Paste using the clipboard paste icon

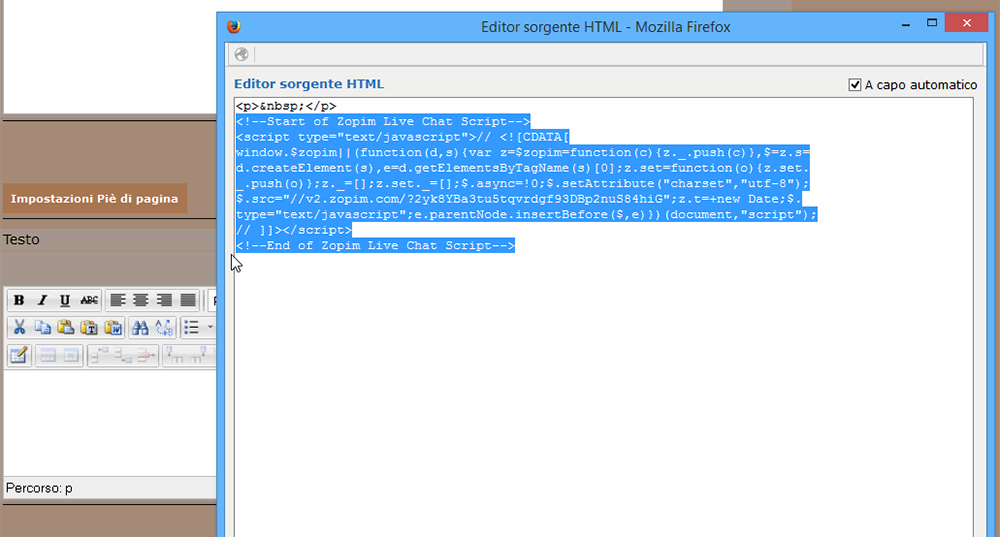(x=65, y=328)
